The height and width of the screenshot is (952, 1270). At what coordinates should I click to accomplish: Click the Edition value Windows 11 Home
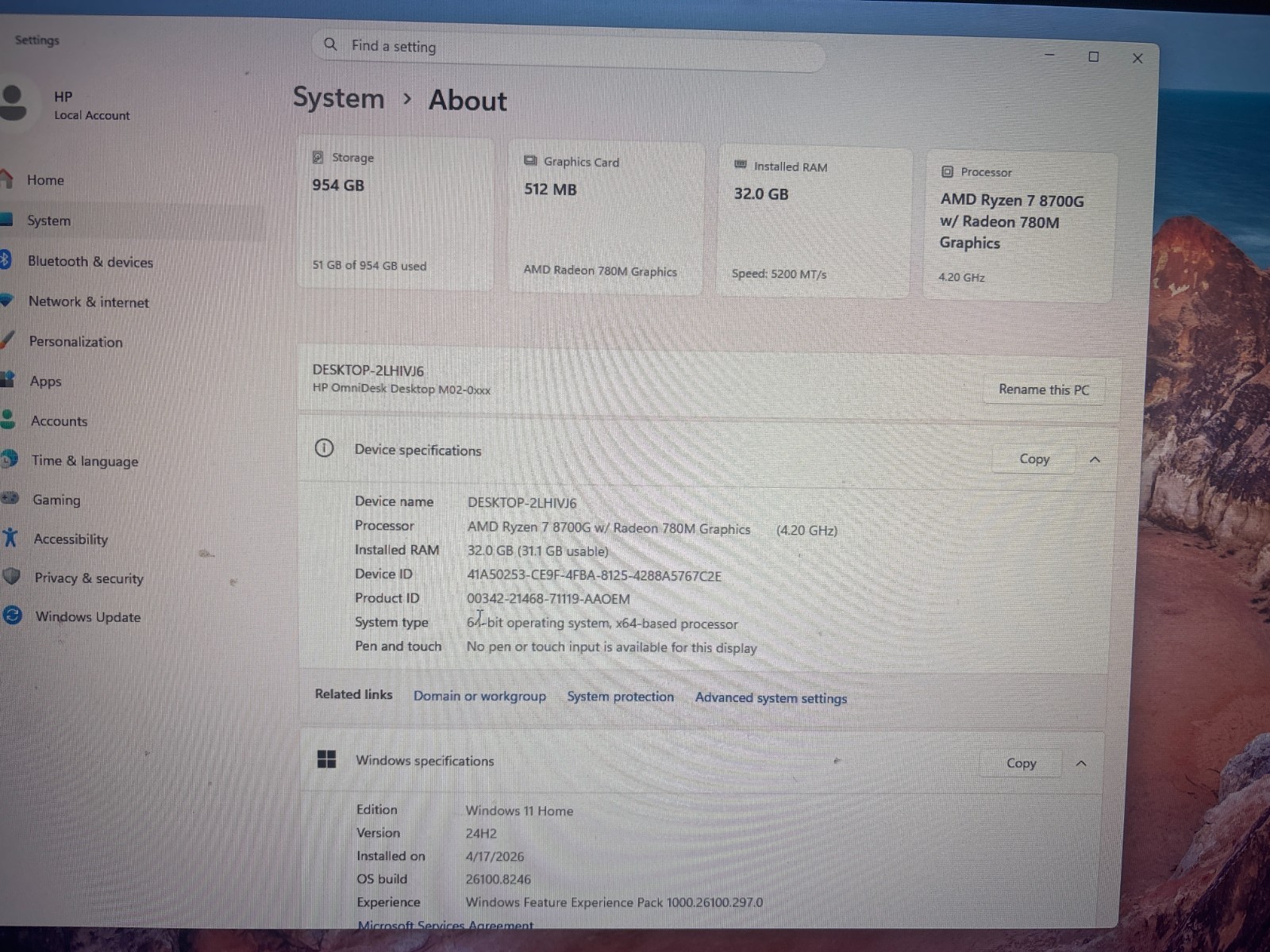click(x=519, y=810)
